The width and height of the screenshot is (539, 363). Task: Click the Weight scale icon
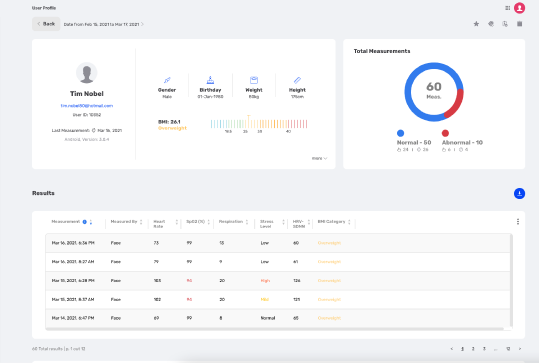pos(254,80)
